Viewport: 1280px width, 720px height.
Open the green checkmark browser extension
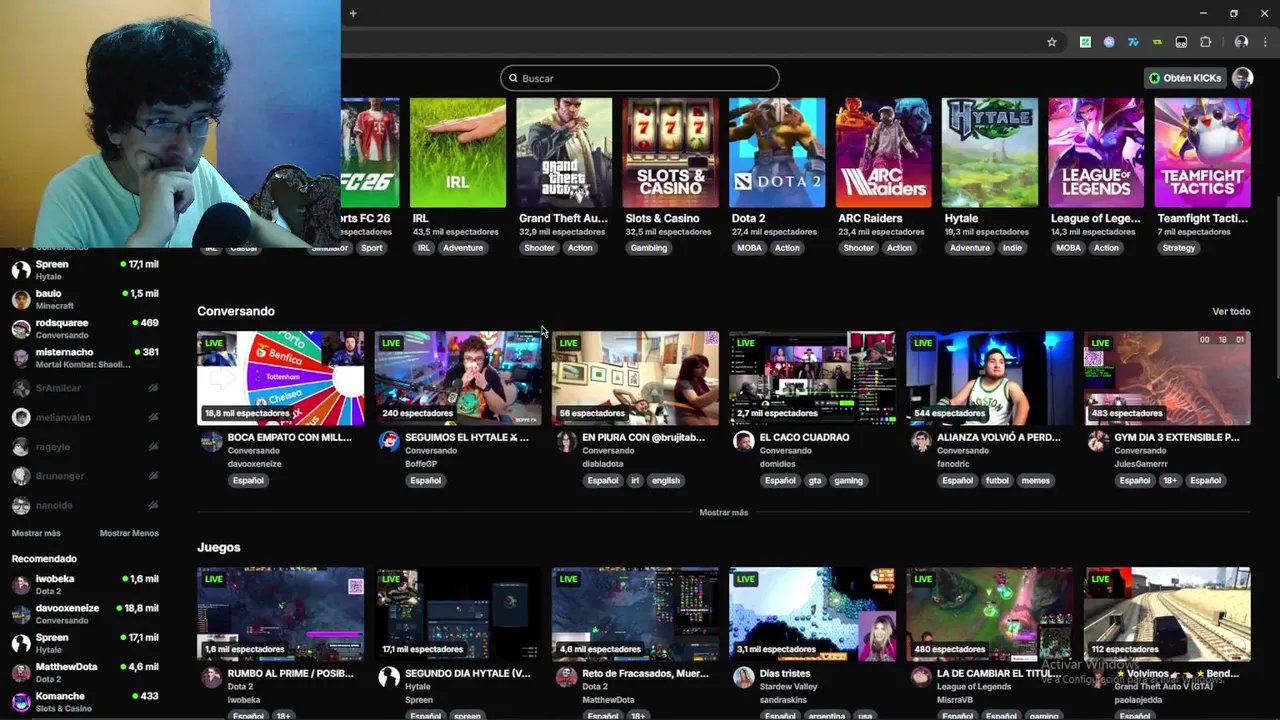(x=1085, y=42)
